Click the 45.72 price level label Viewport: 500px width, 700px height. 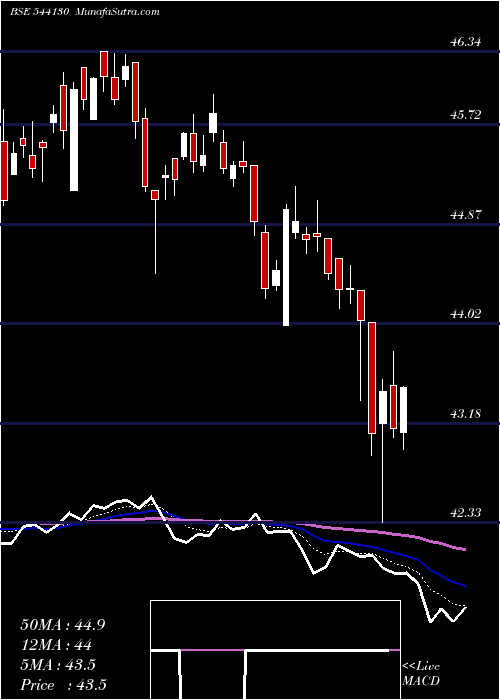[466, 115]
